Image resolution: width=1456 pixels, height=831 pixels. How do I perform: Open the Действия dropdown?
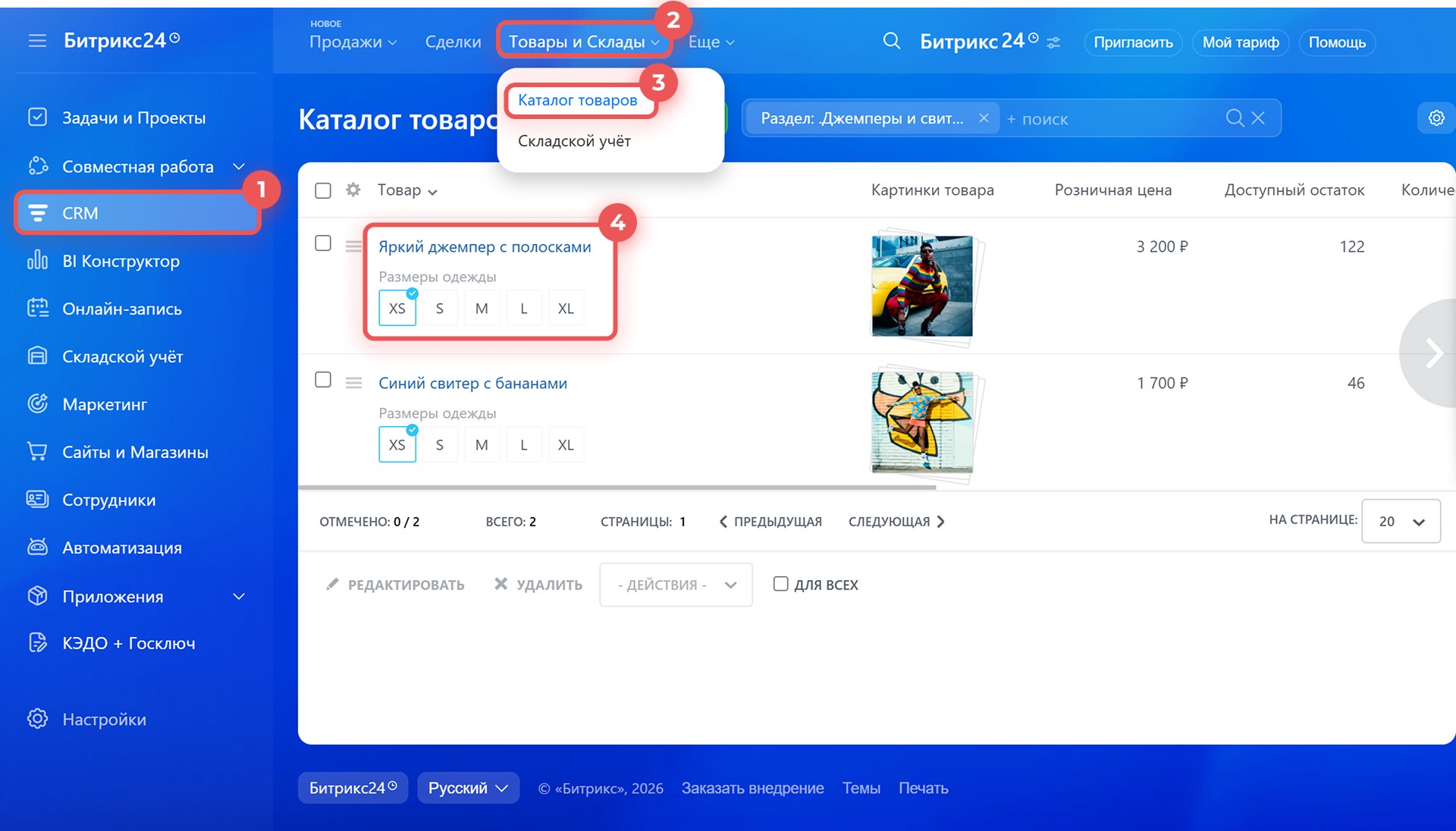click(676, 585)
